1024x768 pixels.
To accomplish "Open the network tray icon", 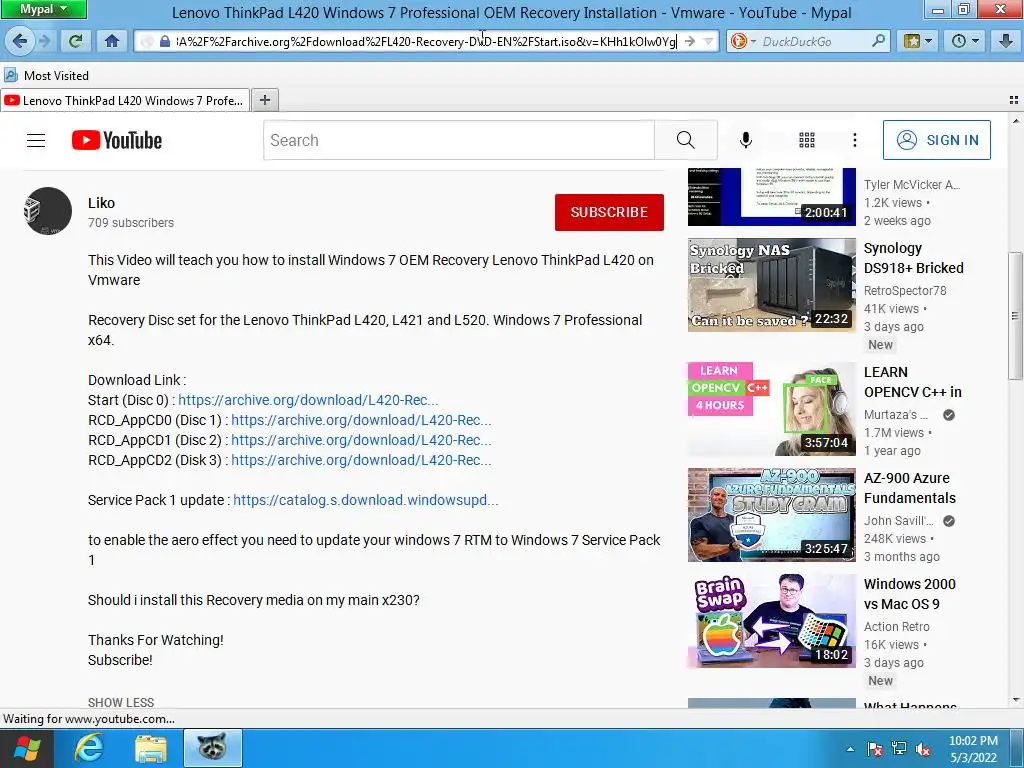I will pos(899,749).
